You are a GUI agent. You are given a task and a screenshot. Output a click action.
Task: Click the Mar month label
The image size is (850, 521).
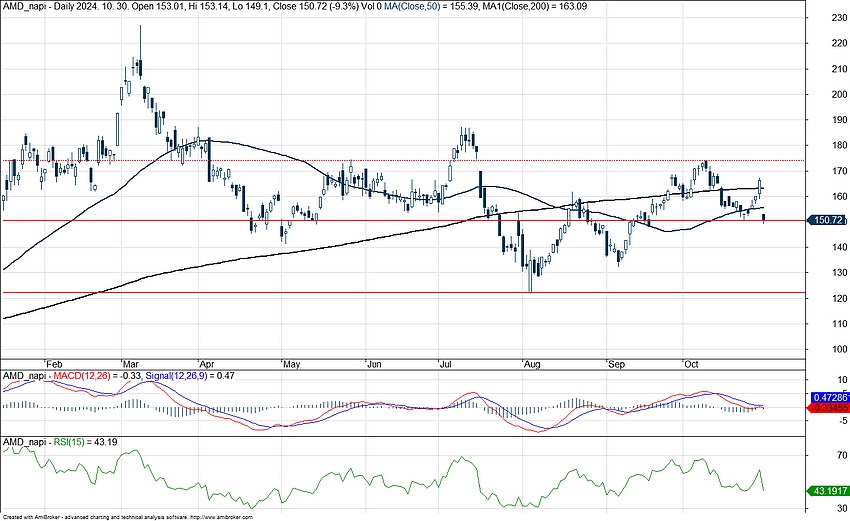[131, 364]
